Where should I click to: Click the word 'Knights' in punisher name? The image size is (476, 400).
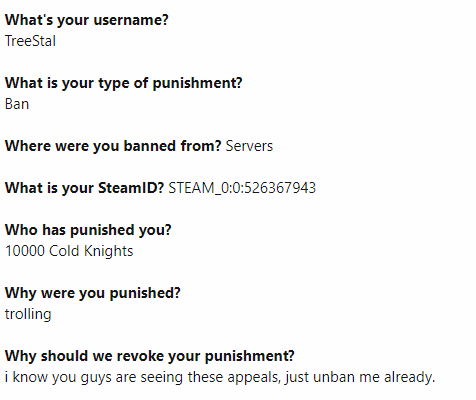pyautogui.click(x=108, y=251)
